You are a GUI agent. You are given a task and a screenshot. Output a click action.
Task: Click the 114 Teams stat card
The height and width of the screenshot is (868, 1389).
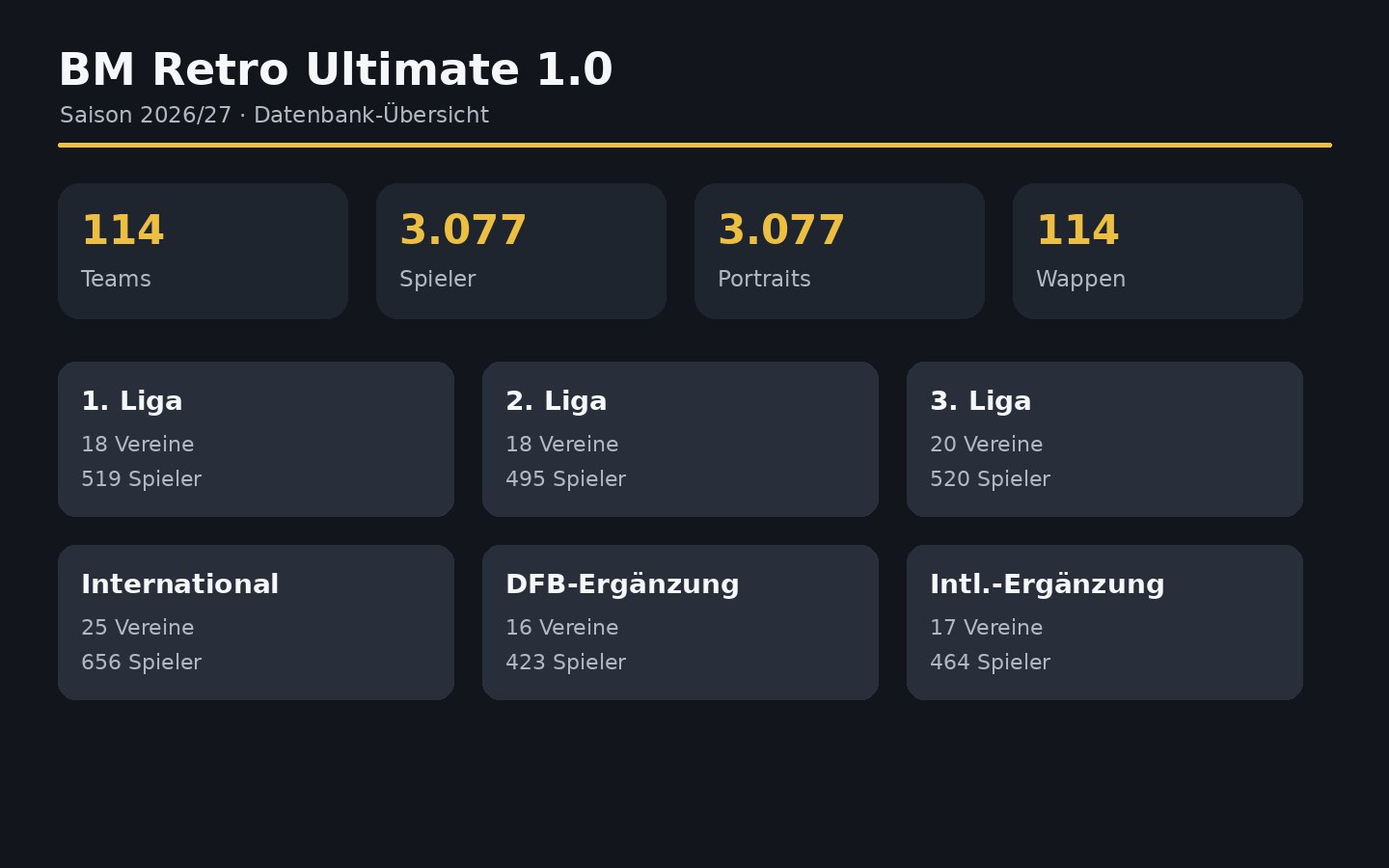tap(203, 251)
